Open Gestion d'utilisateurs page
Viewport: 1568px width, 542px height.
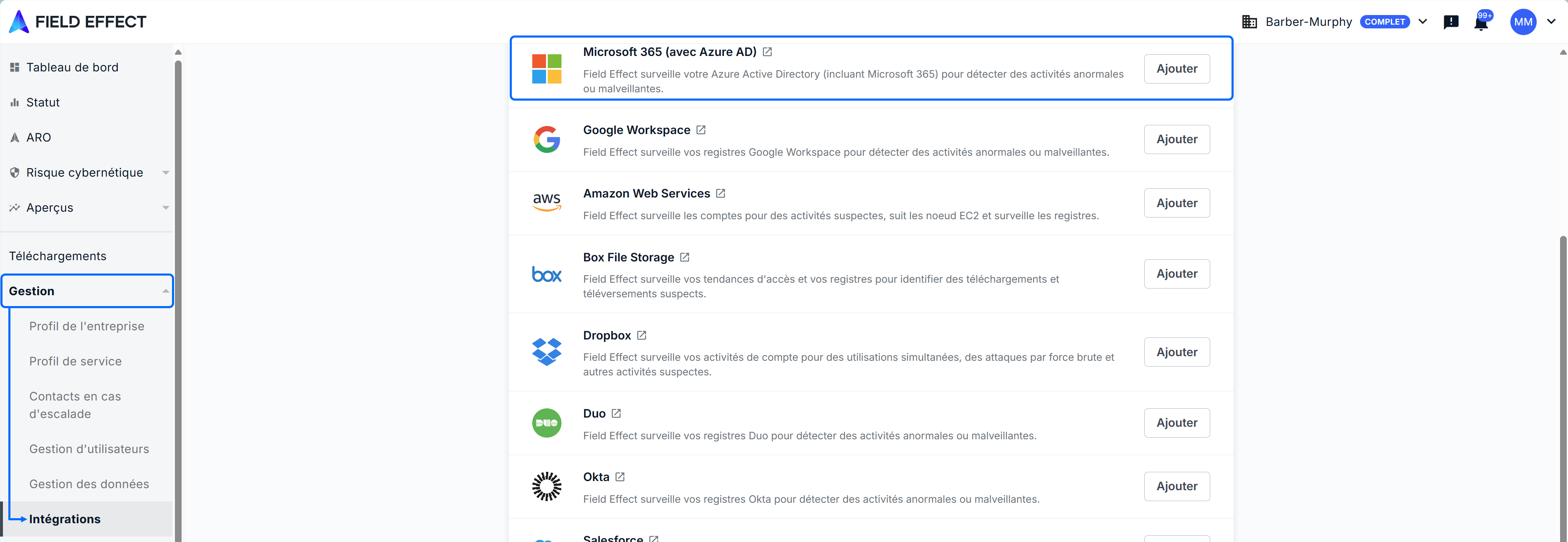tap(89, 449)
